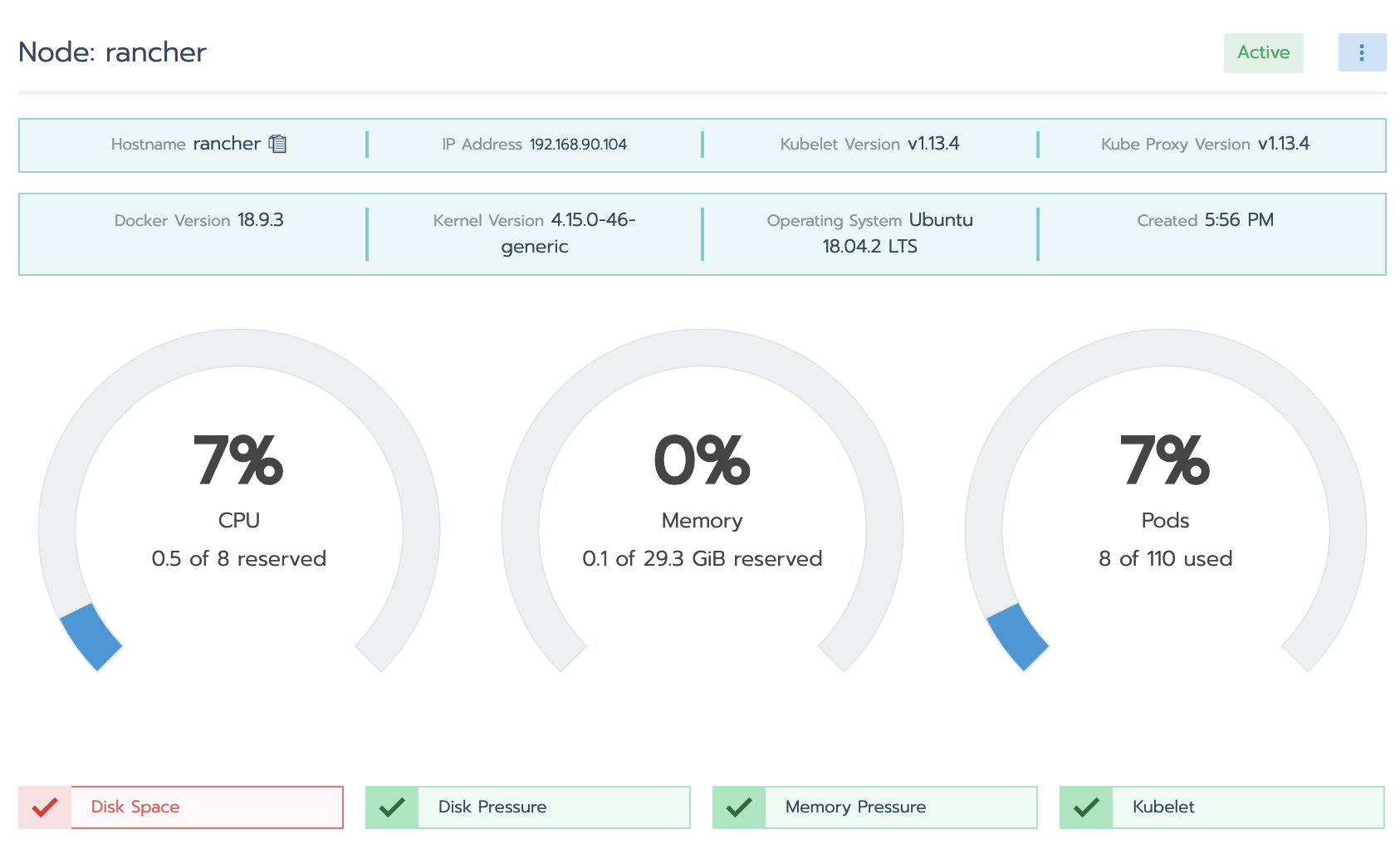Viewport: 1400px width, 849px height.
Task: Open the vertical ellipsis options menu
Action: [1362, 52]
